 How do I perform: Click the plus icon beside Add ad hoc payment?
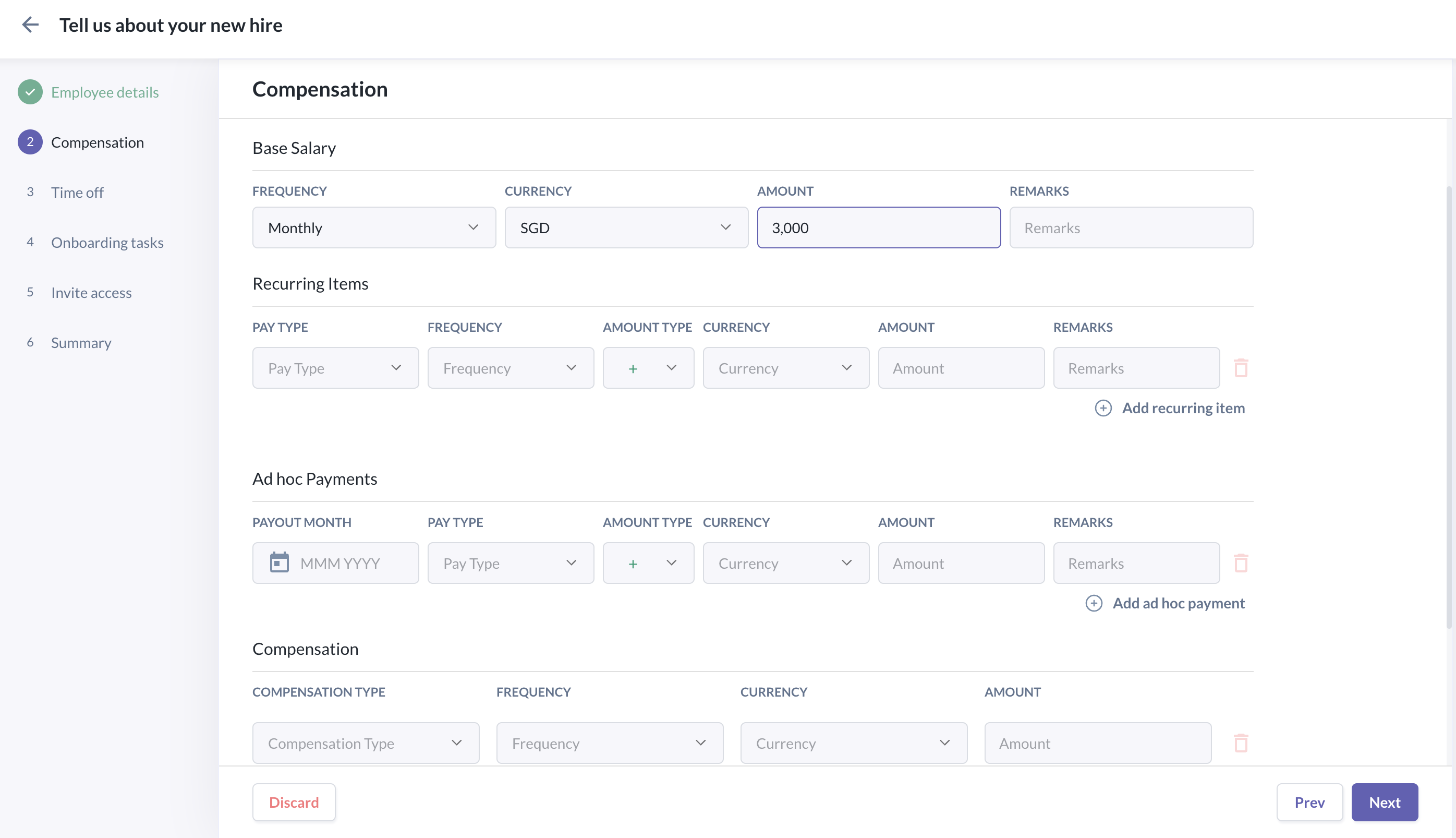[x=1093, y=603]
